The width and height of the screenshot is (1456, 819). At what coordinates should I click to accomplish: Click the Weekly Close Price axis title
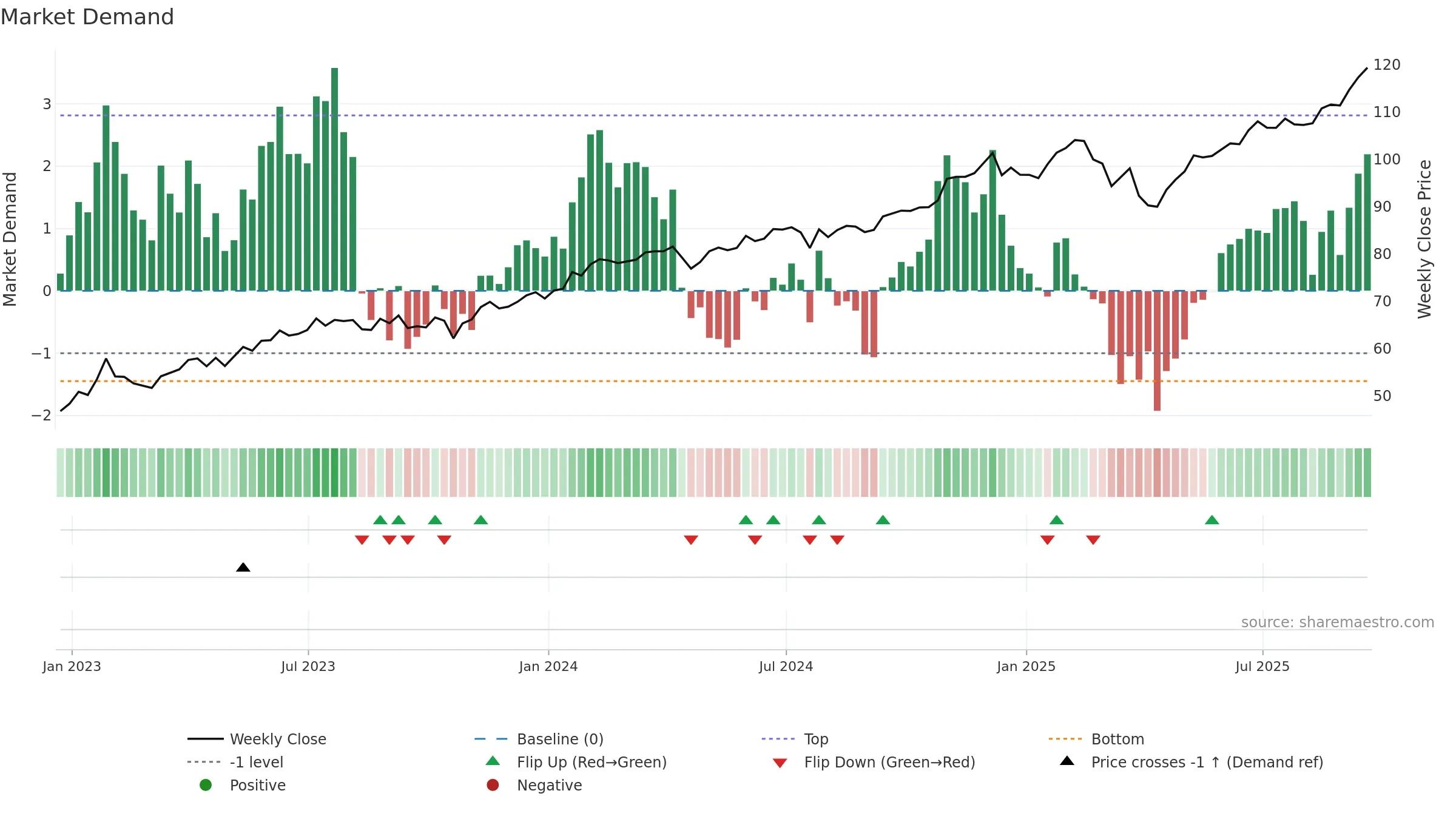pyautogui.click(x=1424, y=239)
